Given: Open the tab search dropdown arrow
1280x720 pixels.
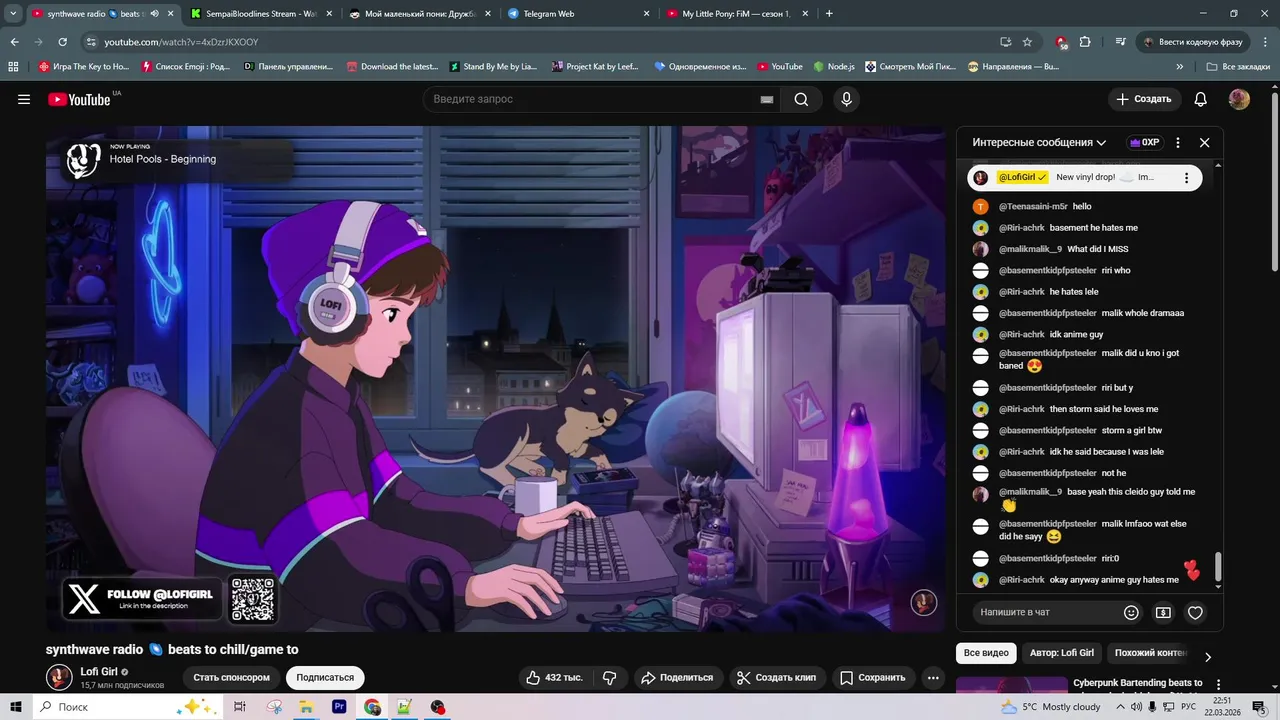Looking at the screenshot, I should pyautogui.click(x=13, y=14).
